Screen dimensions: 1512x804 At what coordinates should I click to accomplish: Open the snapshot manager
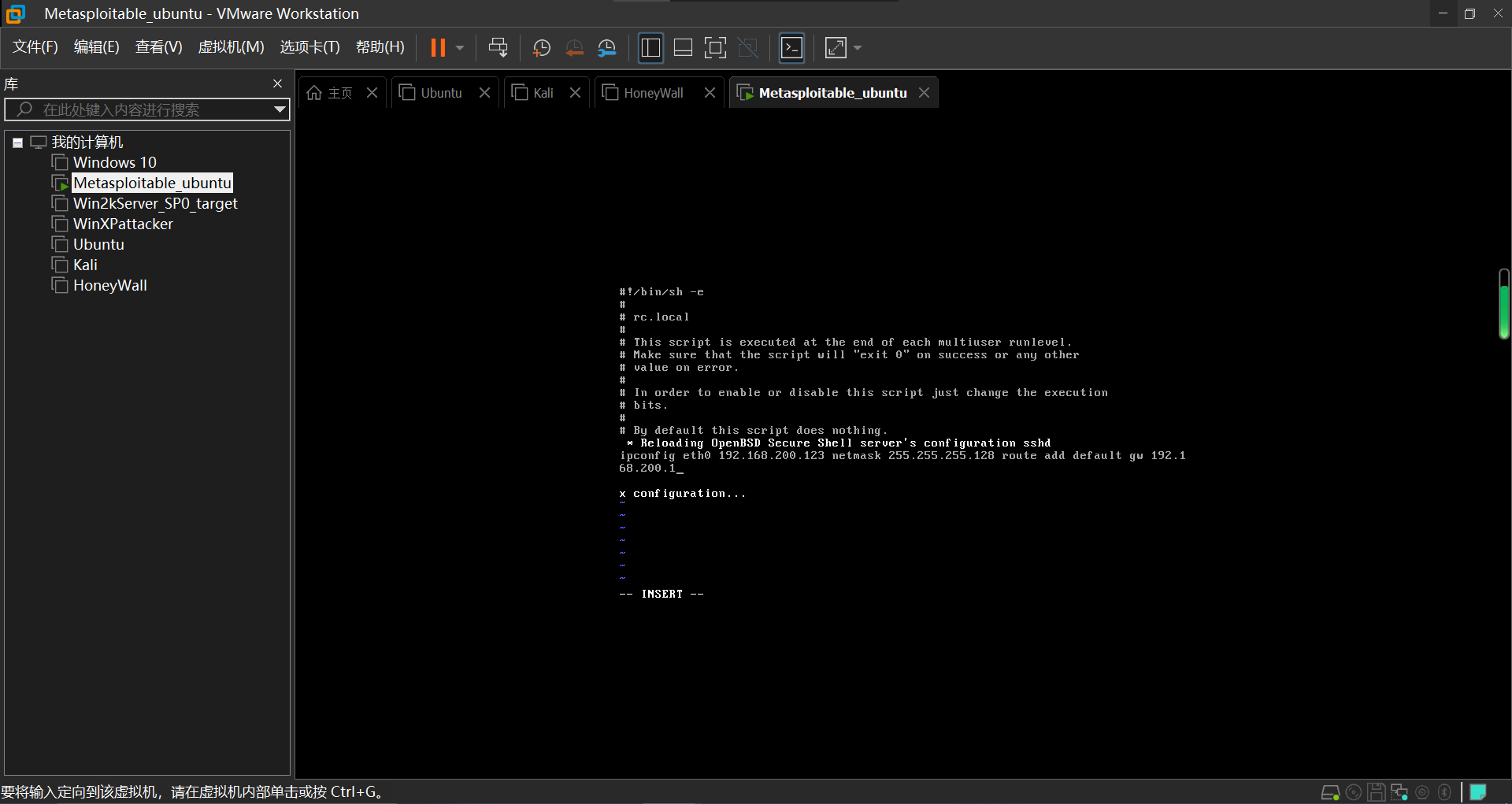click(x=607, y=48)
